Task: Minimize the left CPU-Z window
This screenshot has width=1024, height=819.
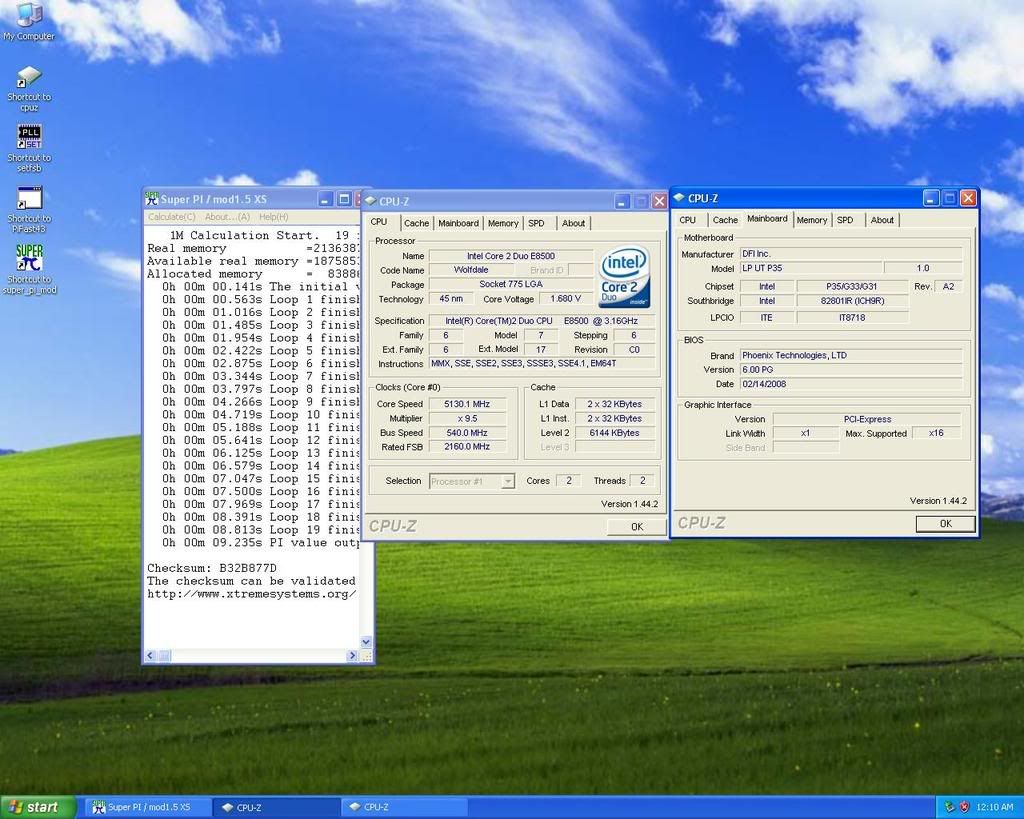Action: [622, 201]
